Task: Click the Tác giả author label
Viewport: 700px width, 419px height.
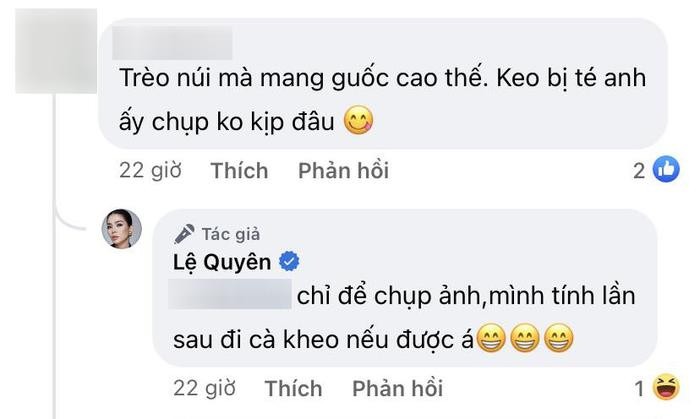Action: pos(231,235)
